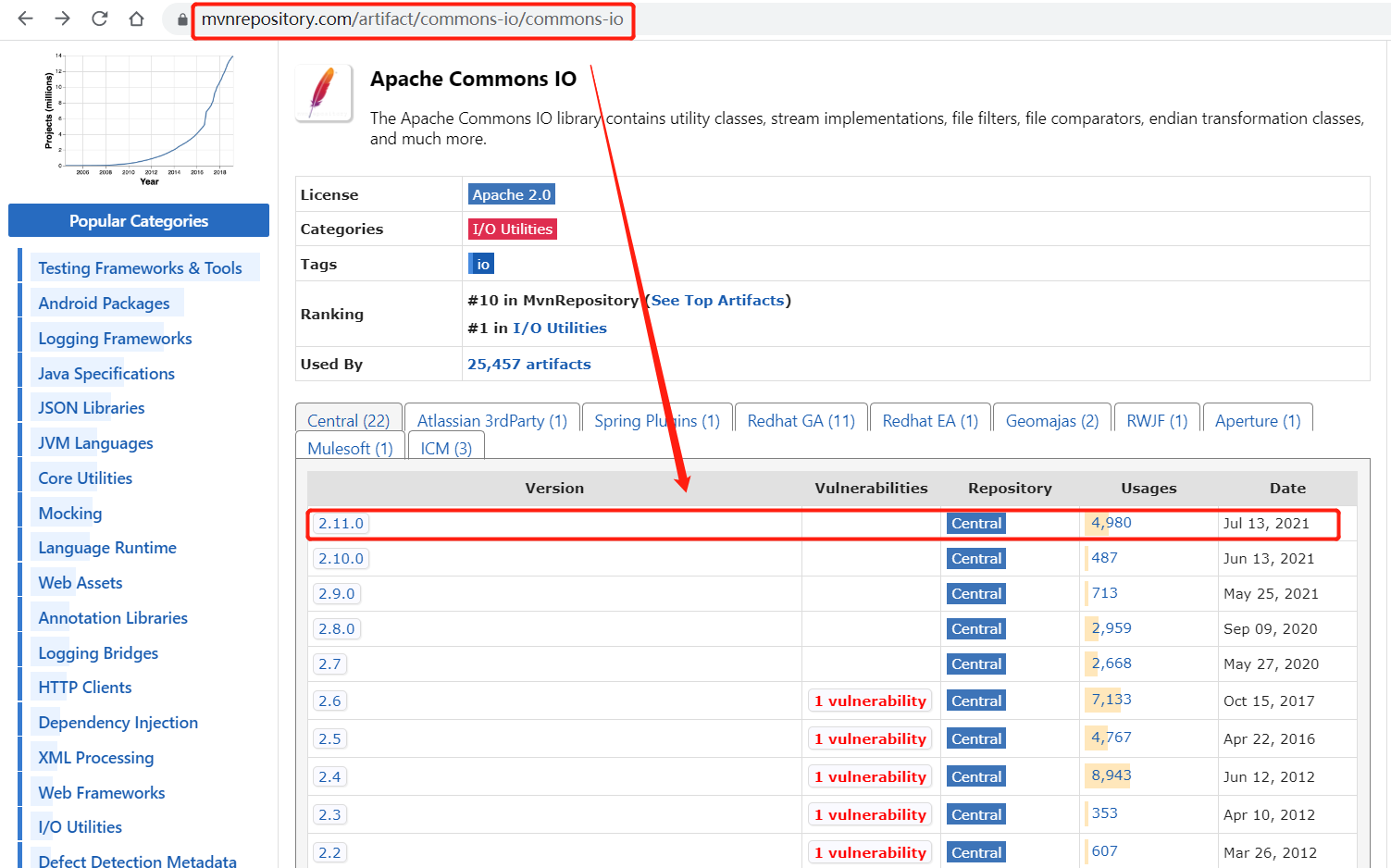Reload the current page
Screen dimensions: 1391x868
click(99, 19)
